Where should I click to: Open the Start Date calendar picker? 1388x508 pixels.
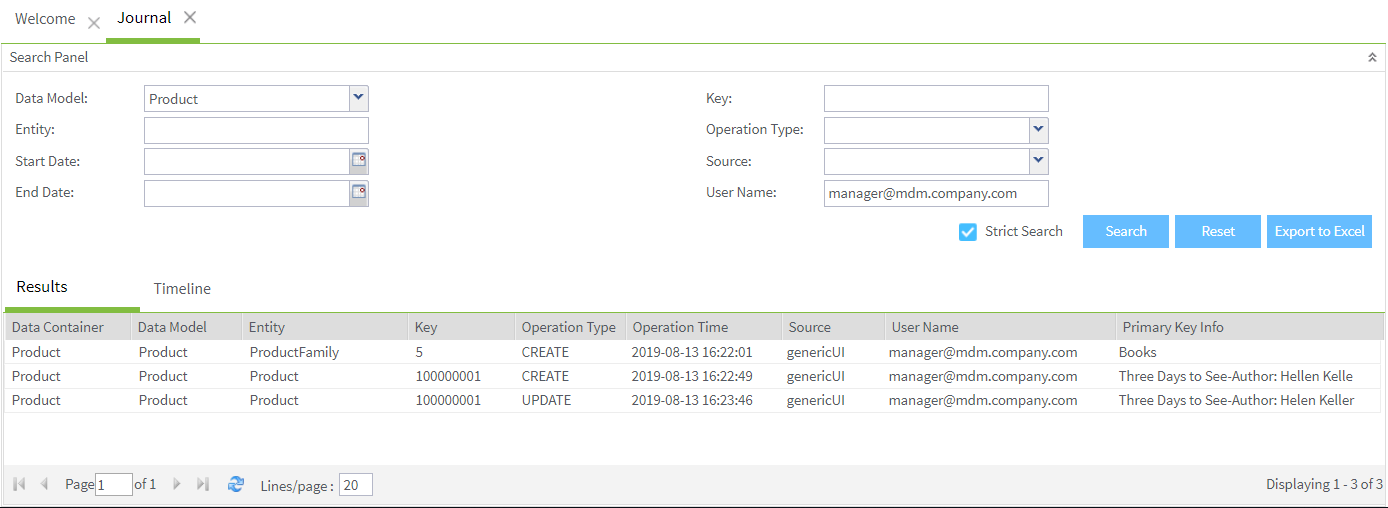point(358,161)
